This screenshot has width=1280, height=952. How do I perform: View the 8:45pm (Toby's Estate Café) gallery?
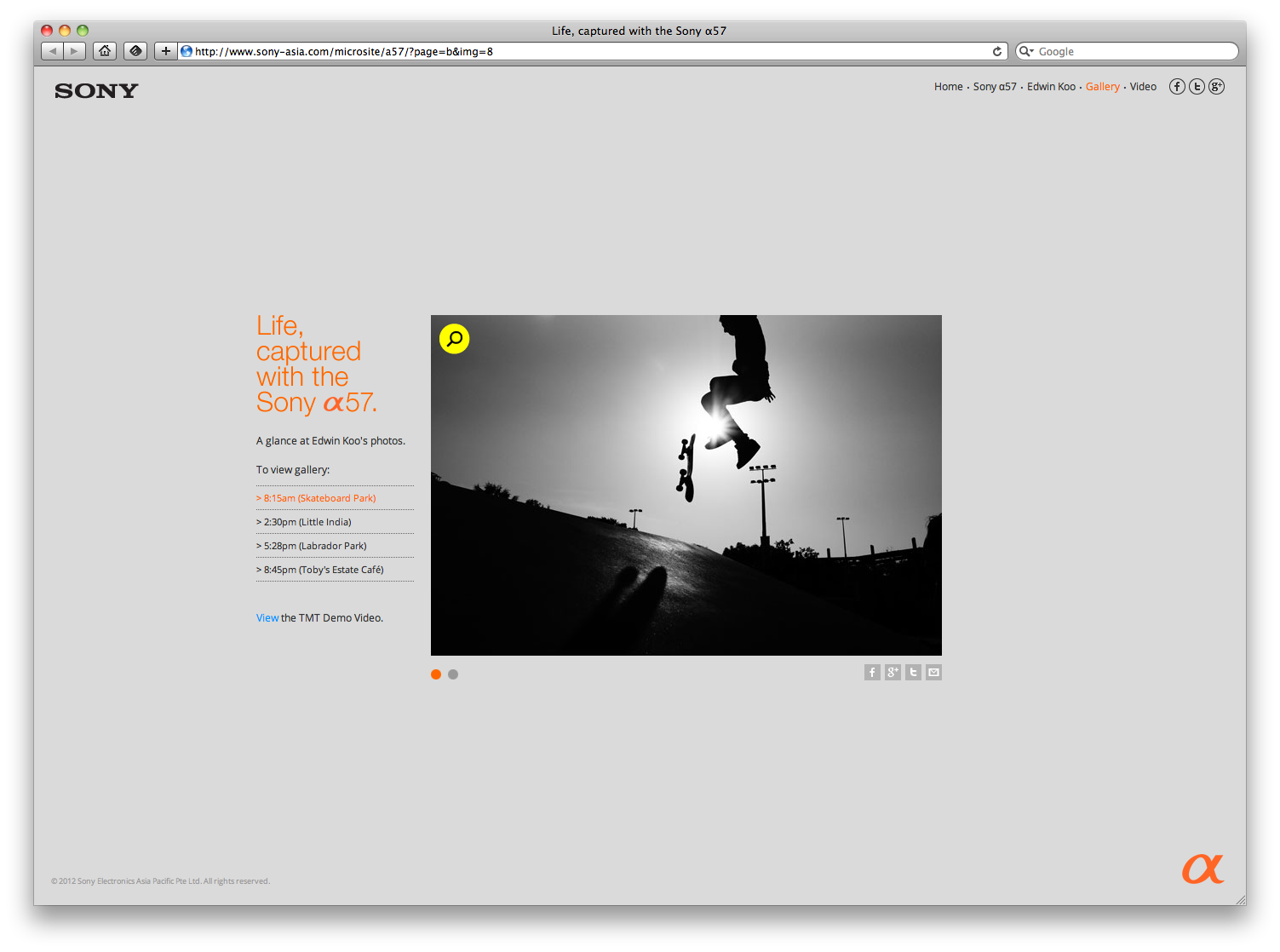335,570
